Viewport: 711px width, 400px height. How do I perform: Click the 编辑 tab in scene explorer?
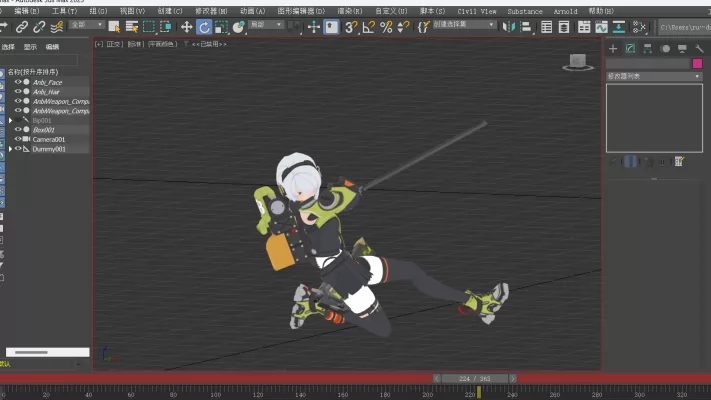tap(52, 47)
